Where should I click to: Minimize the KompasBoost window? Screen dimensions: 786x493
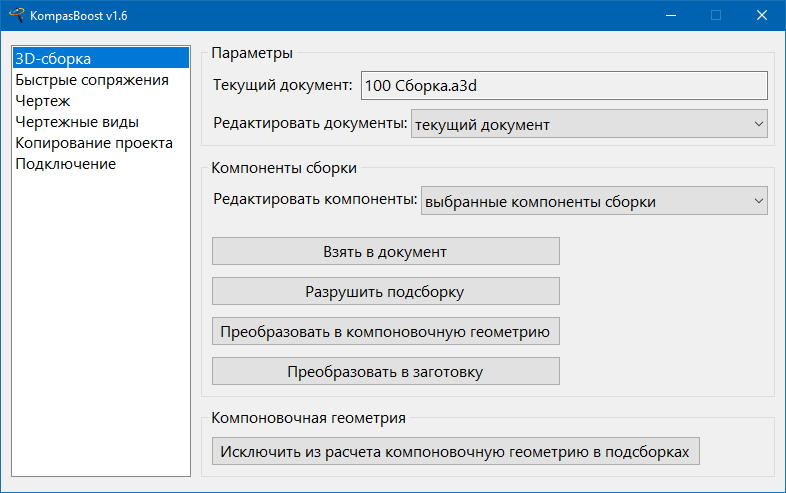pos(670,16)
